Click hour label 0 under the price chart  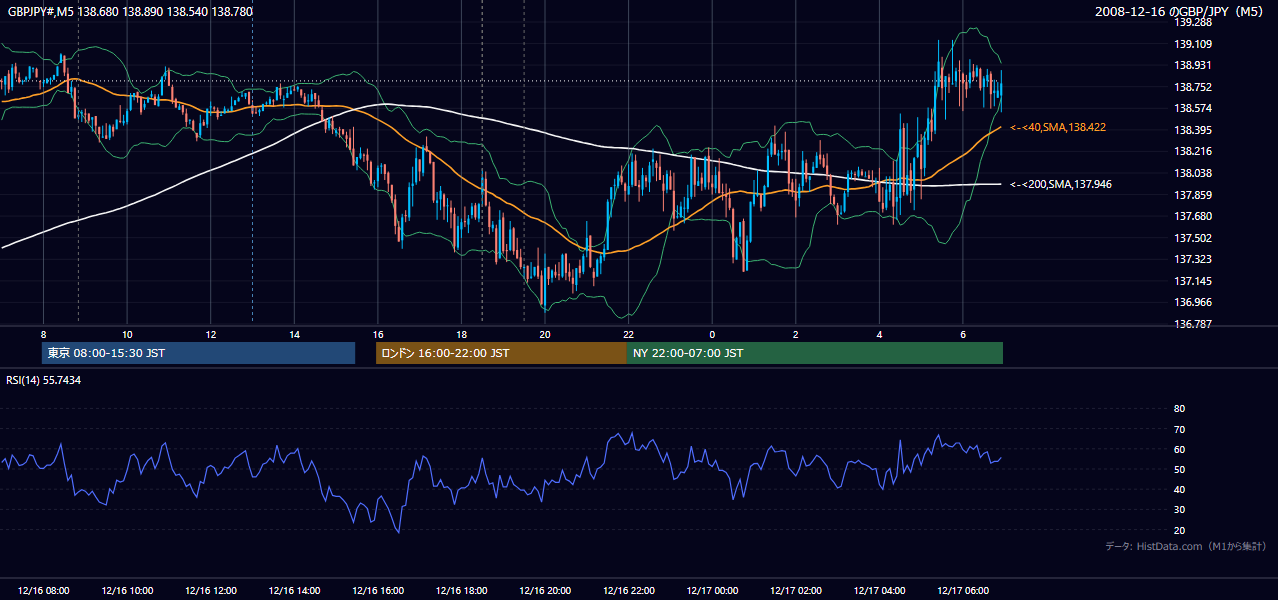pyautogui.click(x=712, y=334)
